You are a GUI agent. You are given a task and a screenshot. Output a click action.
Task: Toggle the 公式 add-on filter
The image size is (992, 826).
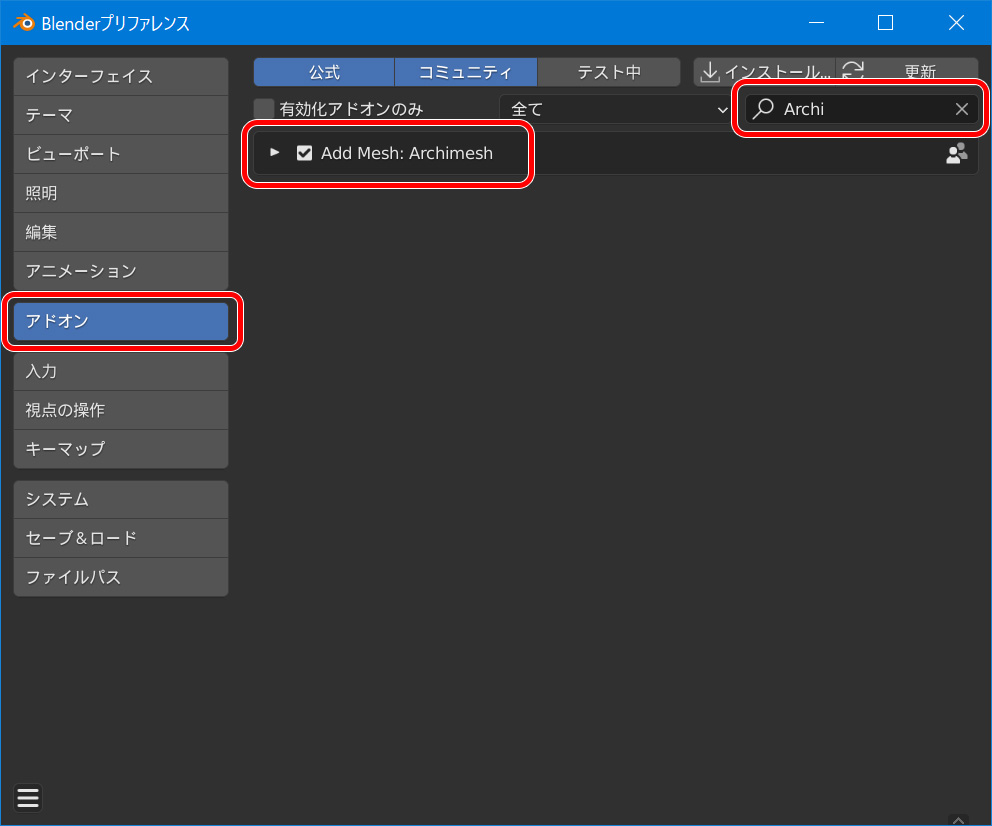(324, 72)
